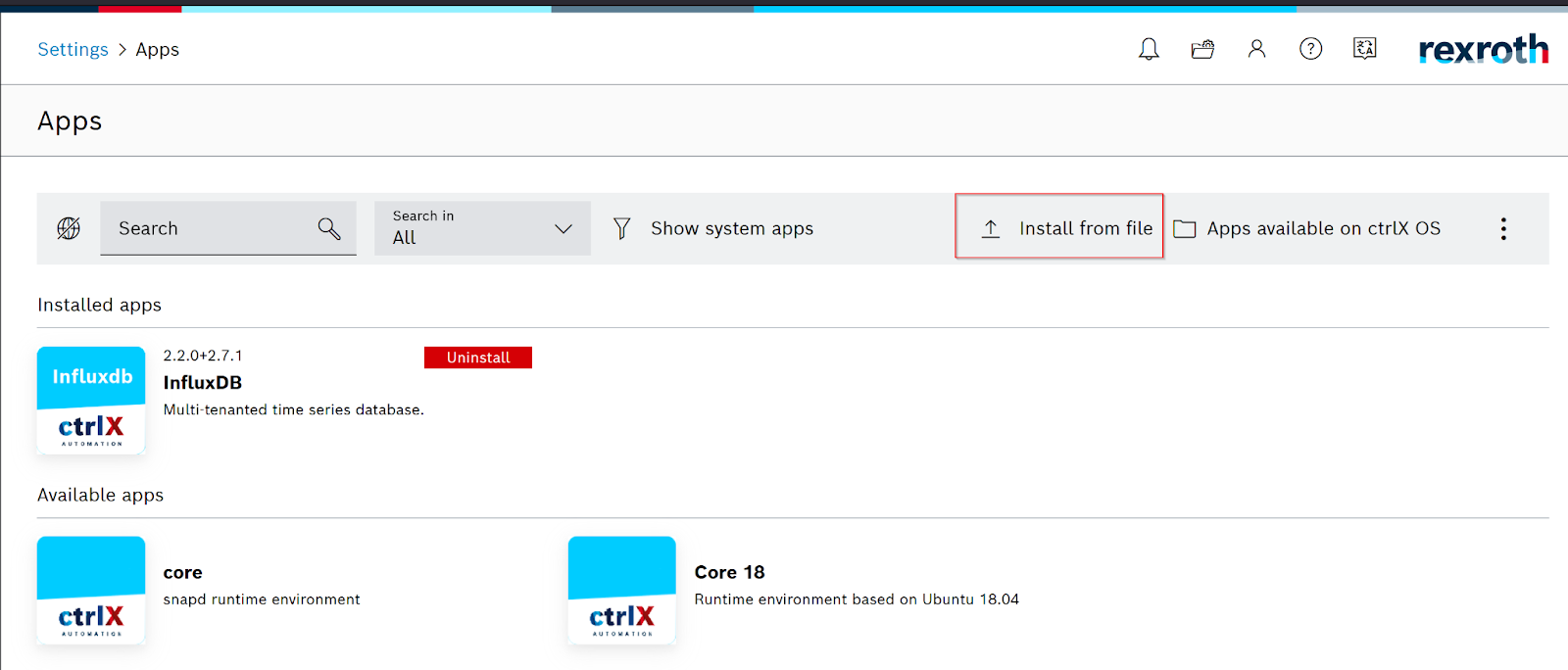Click the Apps page title
Viewport: 1568px width, 670px height.
pyautogui.click(x=70, y=120)
